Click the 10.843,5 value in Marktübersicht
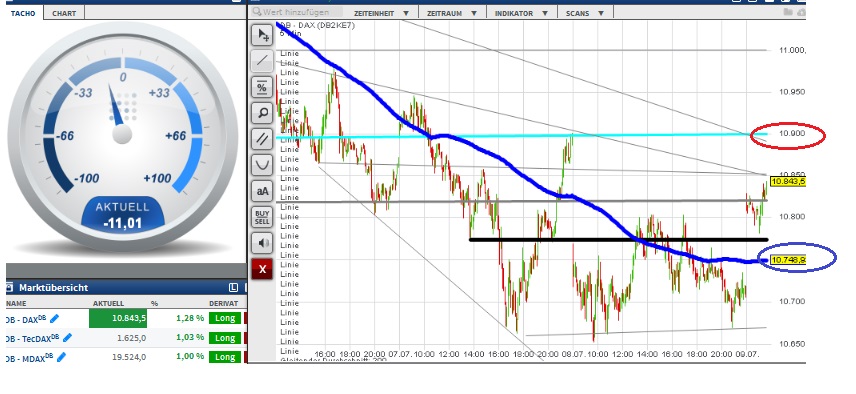The height and width of the screenshot is (394, 856). [x=118, y=318]
